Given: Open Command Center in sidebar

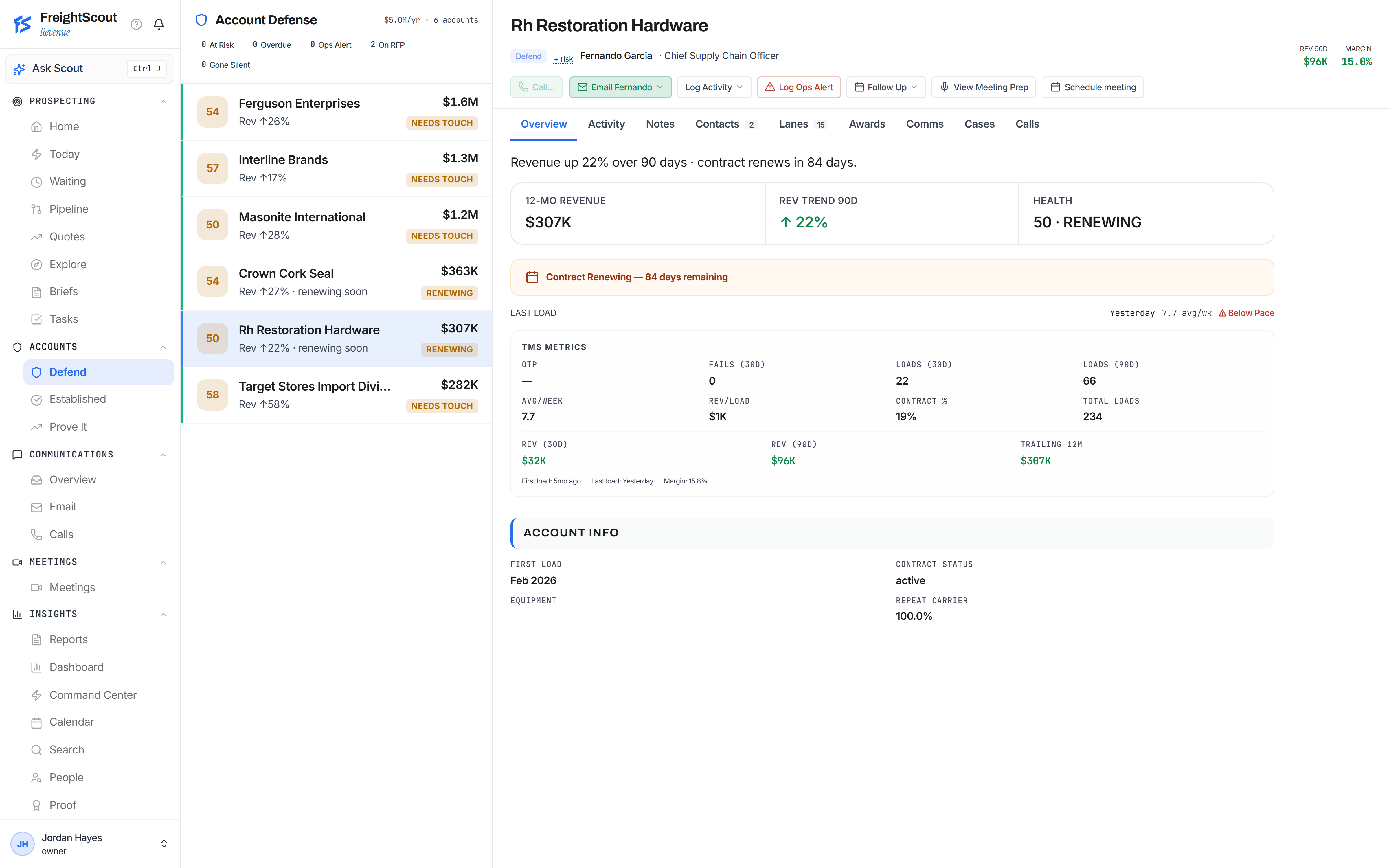Looking at the screenshot, I should (92, 695).
